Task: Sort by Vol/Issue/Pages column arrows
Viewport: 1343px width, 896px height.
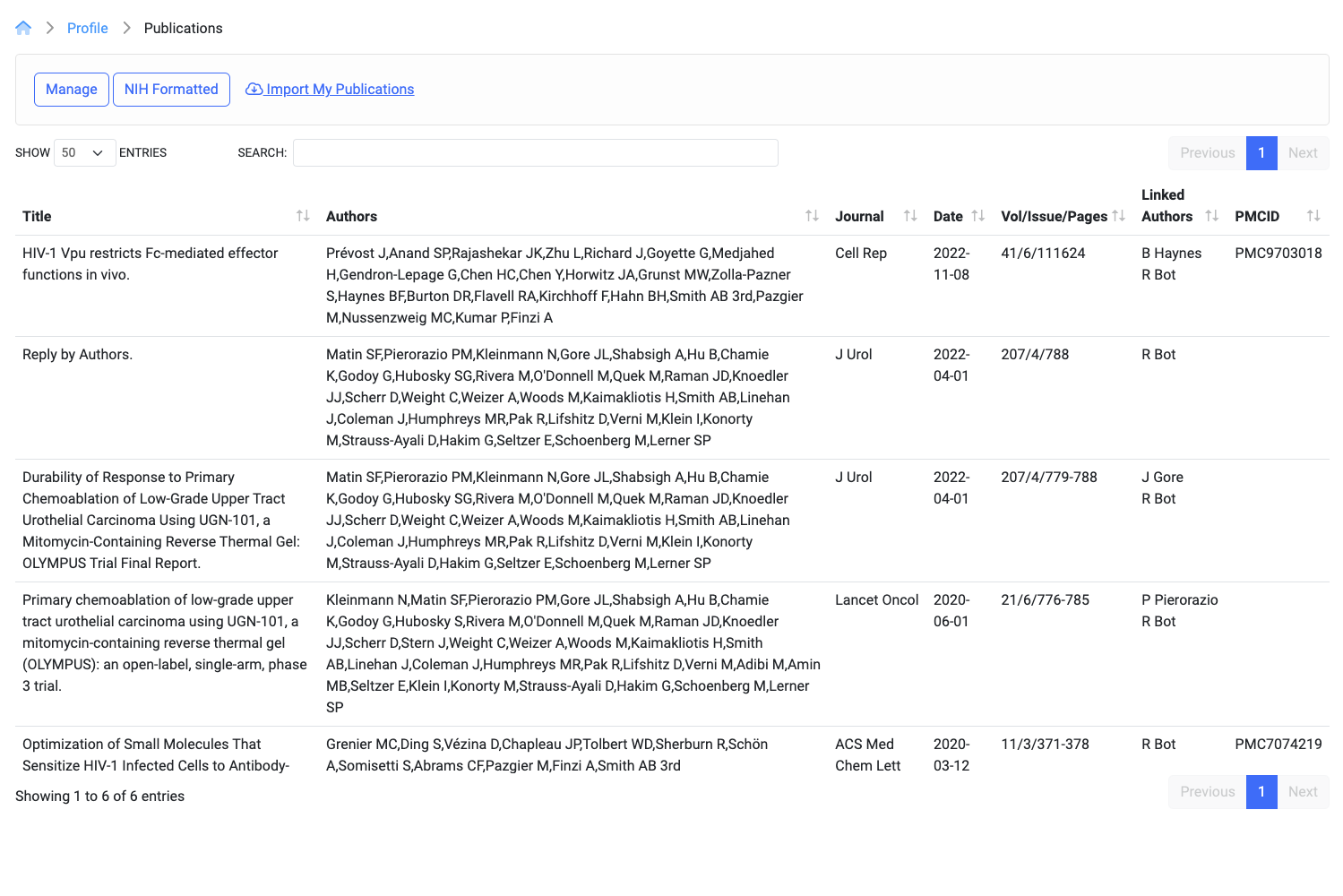Action: 1118,216
